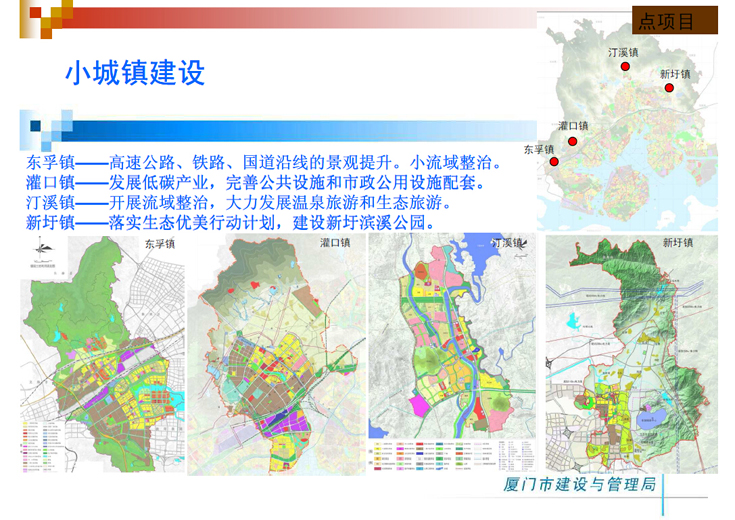This screenshot has width=735, height=520.
Task: Select the 灌口镇 land-use plan map
Action: click(x=288, y=345)
